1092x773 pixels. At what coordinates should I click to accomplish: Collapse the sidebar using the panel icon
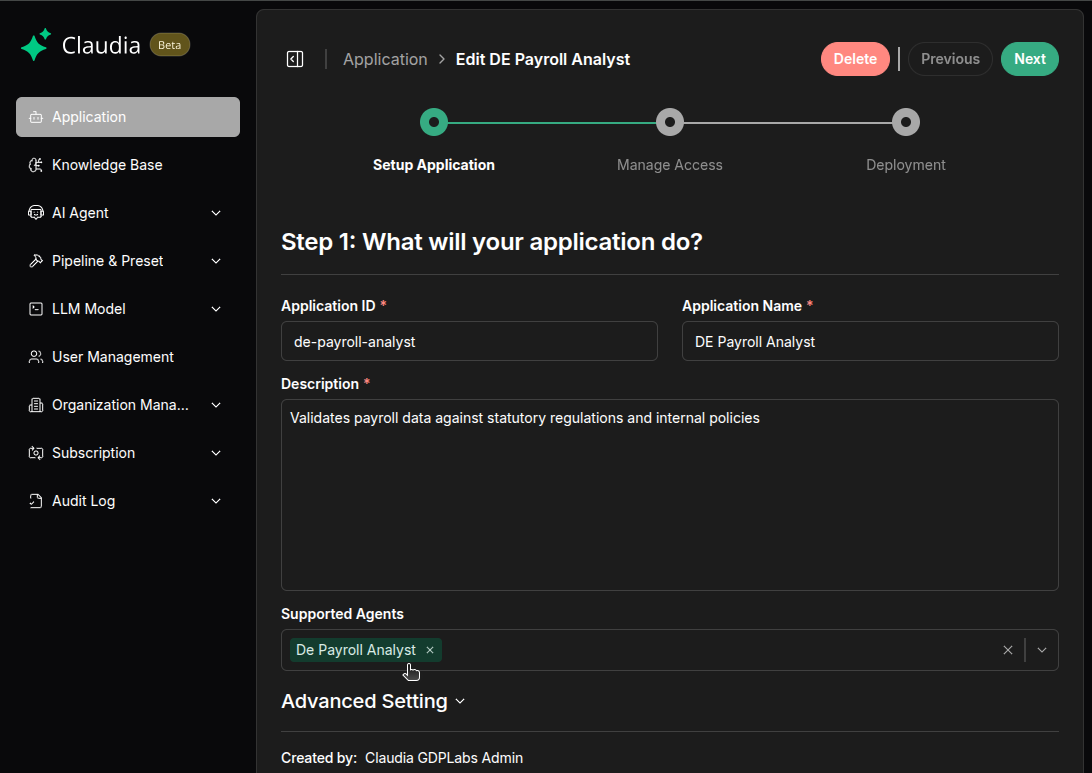point(295,59)
